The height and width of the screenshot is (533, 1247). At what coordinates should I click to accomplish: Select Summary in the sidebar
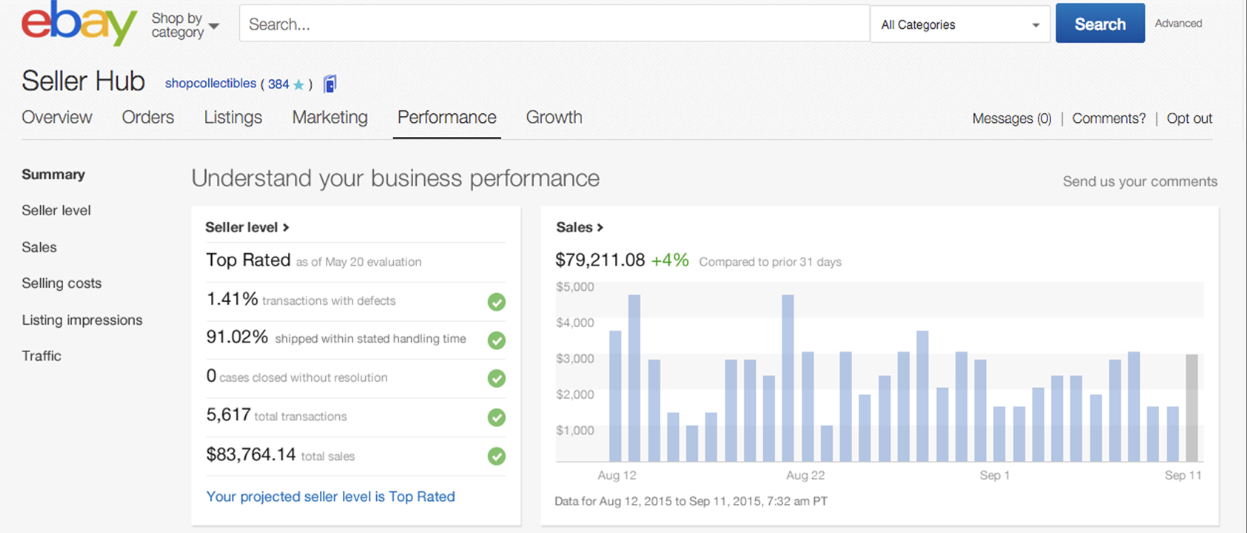click(x=53, y=174)
